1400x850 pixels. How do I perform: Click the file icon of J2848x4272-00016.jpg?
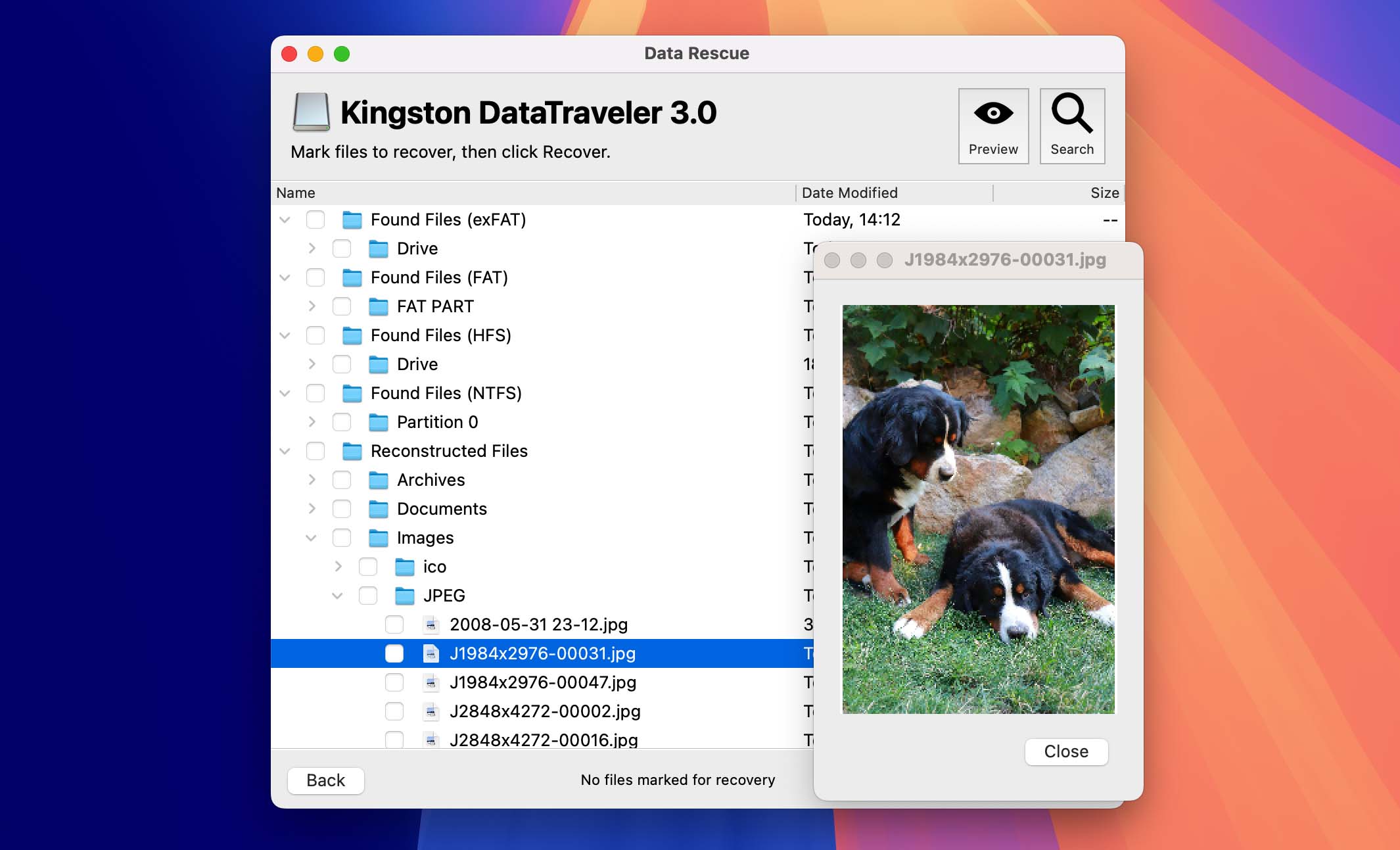pyautogui.click(x=431, y=740)
